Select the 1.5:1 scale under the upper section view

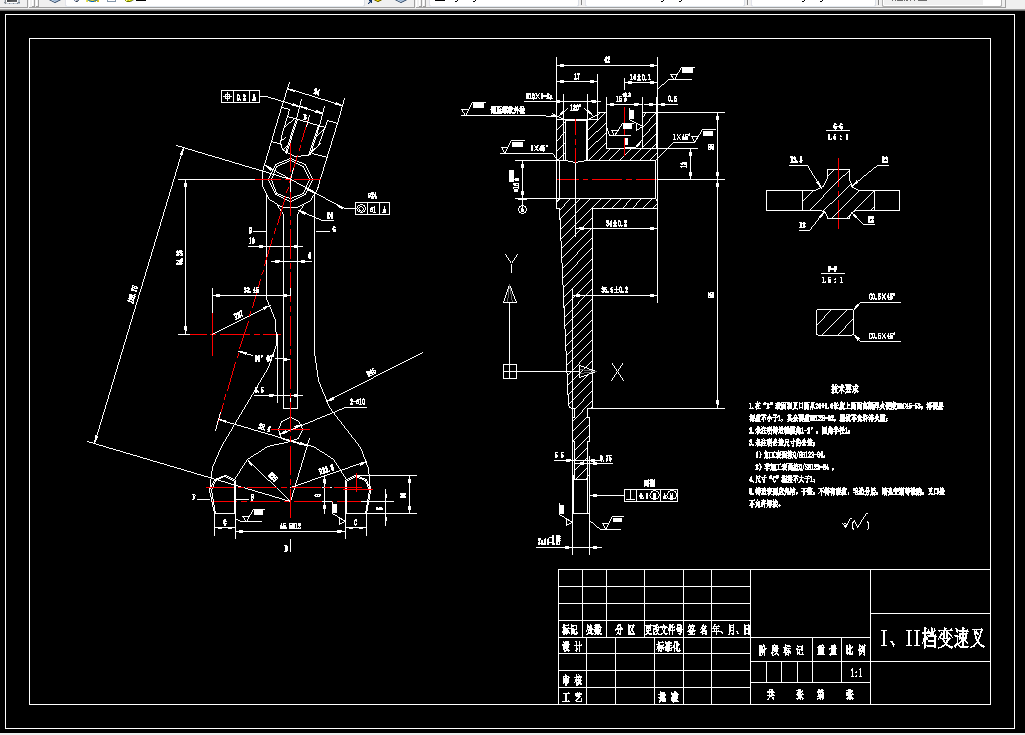(x=838, y=137)
